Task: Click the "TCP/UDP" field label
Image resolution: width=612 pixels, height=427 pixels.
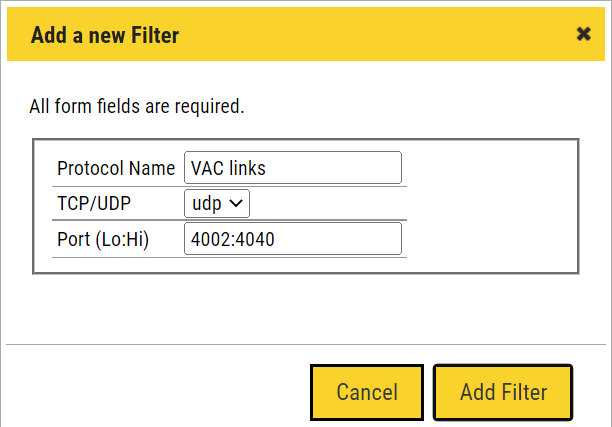Action: [94, 203]
